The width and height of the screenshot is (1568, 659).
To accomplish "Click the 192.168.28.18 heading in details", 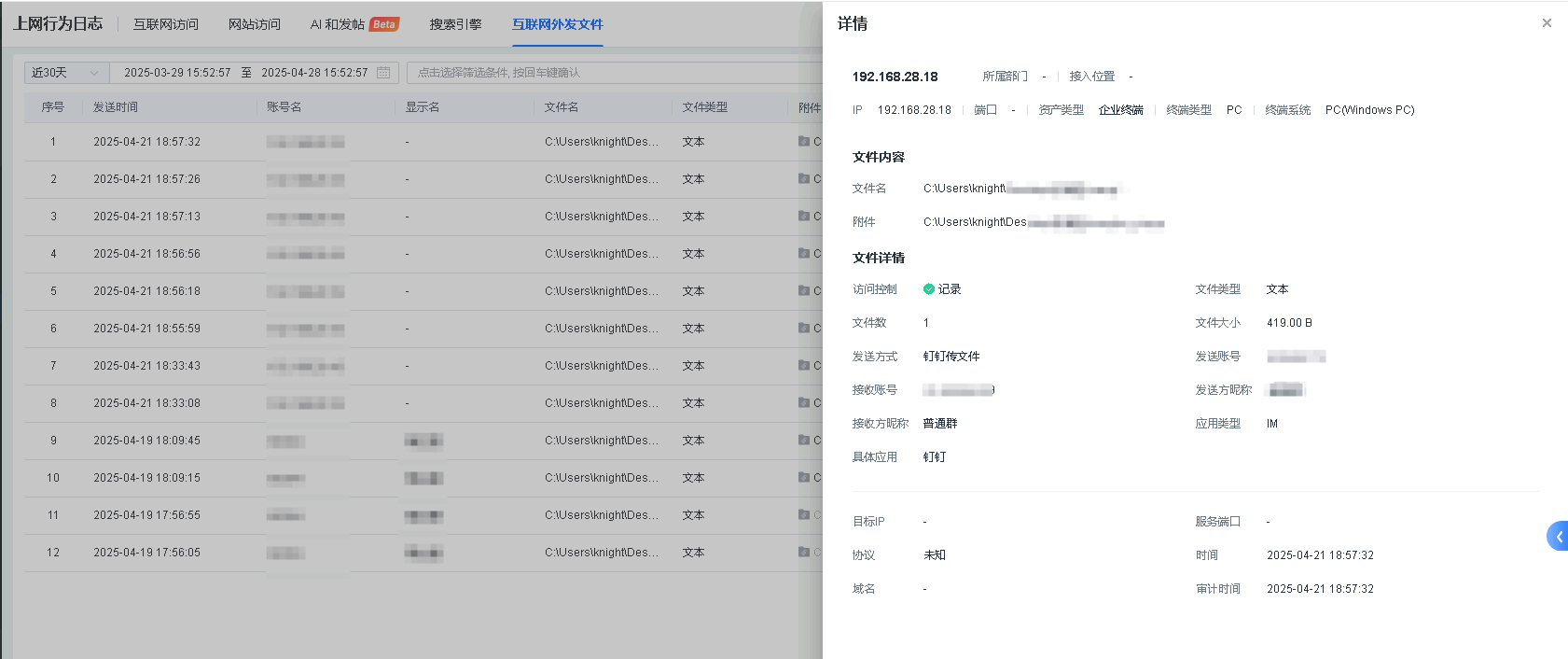I will (x=895, y=77).
